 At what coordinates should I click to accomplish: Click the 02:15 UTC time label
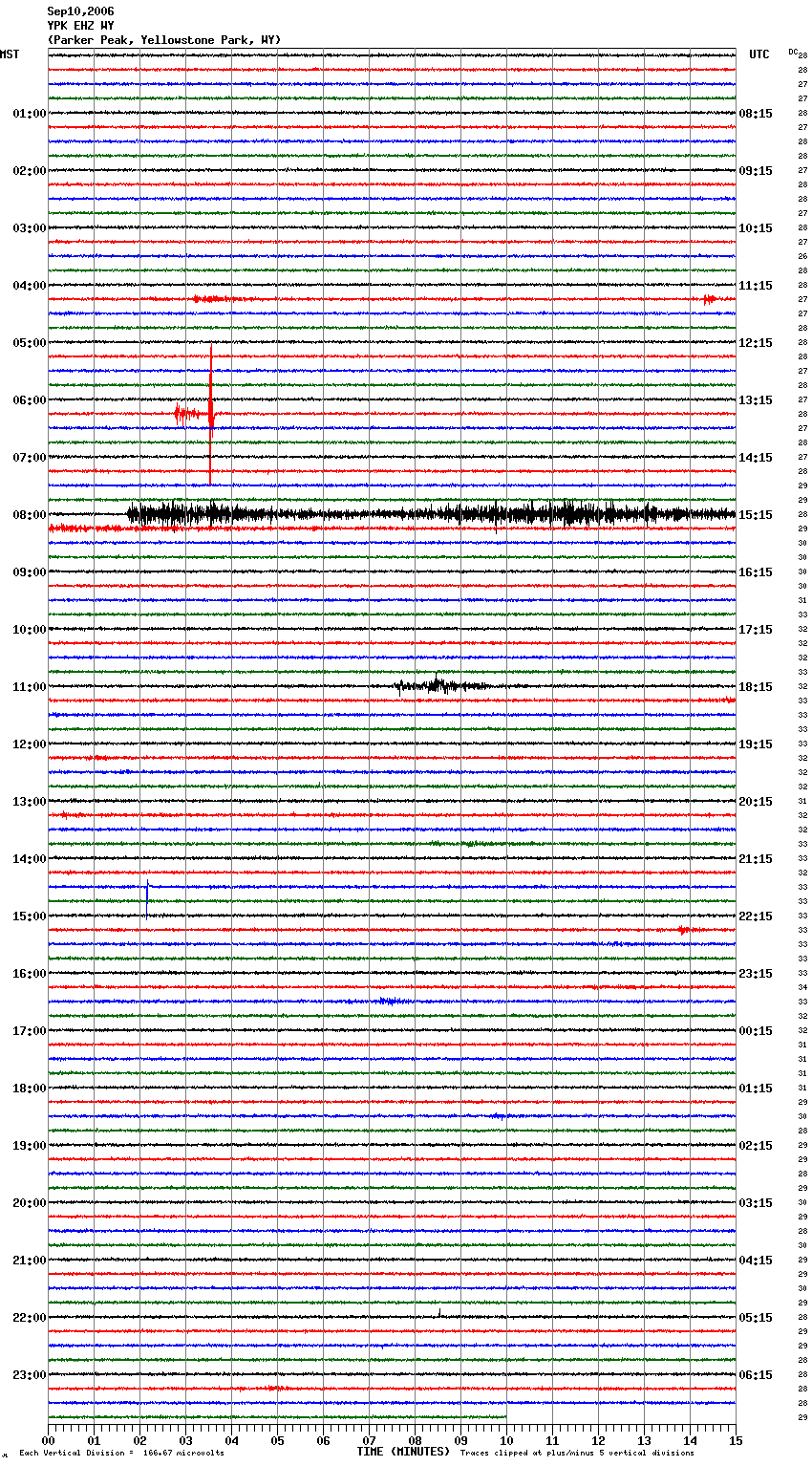pos(756,1146)
